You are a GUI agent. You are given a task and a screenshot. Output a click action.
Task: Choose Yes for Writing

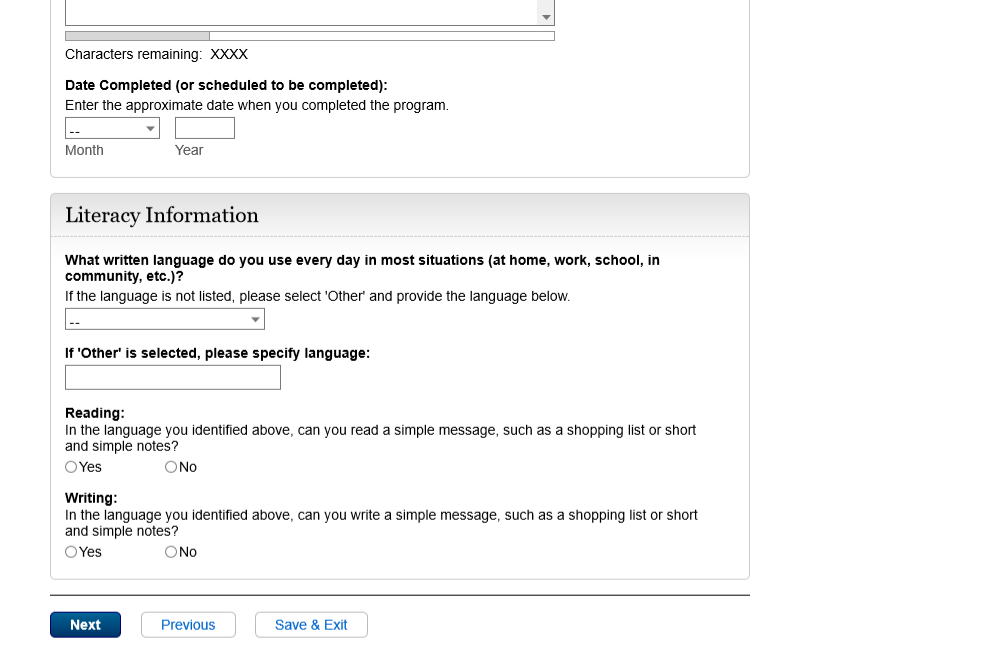tap(71, 552)
